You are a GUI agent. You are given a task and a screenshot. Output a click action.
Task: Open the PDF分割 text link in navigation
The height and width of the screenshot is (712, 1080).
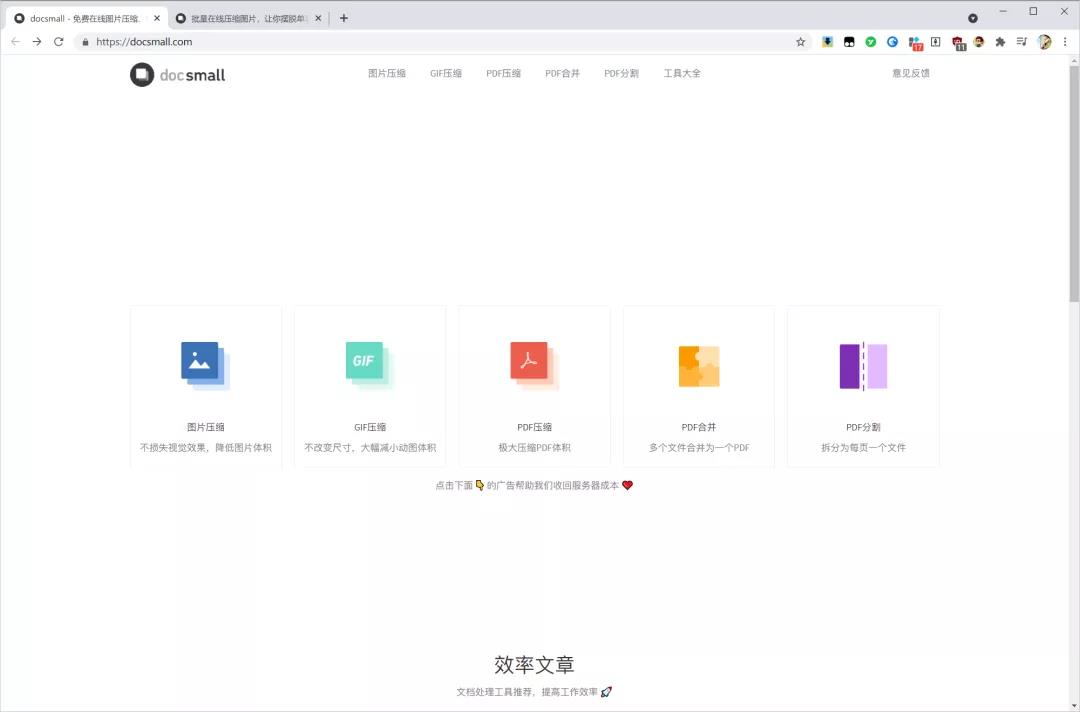coord(621,73)
